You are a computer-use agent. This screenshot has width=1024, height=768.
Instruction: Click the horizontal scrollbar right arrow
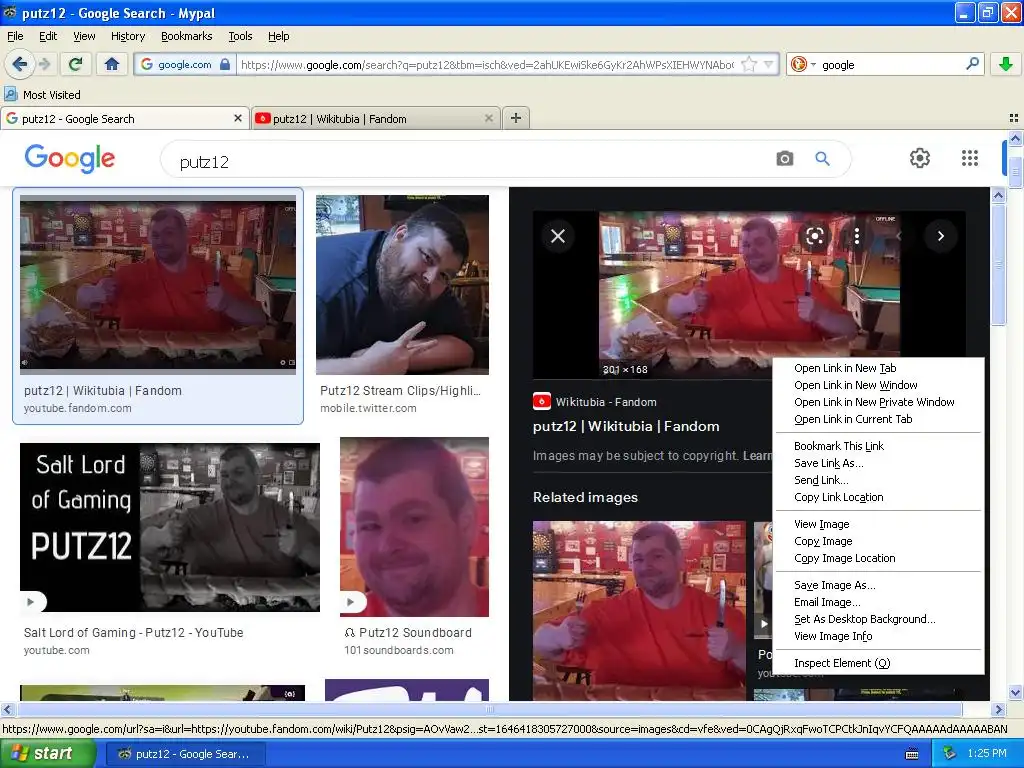[998, 709]
